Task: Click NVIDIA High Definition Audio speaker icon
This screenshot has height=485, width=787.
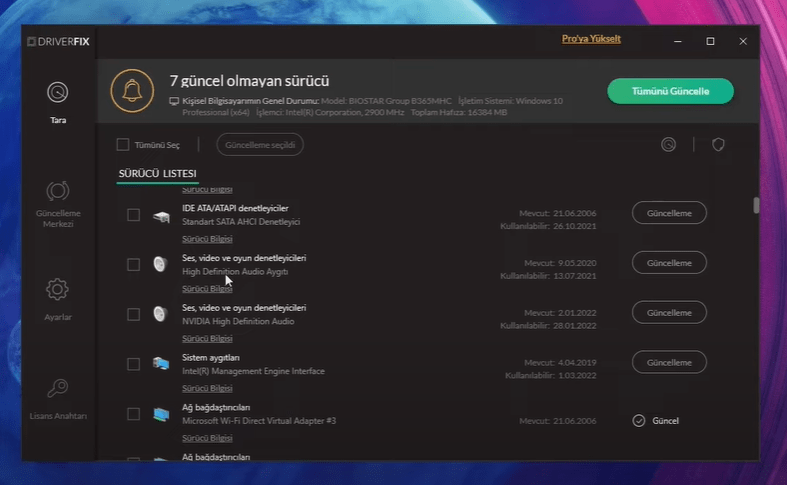Action: pos(160,314)
